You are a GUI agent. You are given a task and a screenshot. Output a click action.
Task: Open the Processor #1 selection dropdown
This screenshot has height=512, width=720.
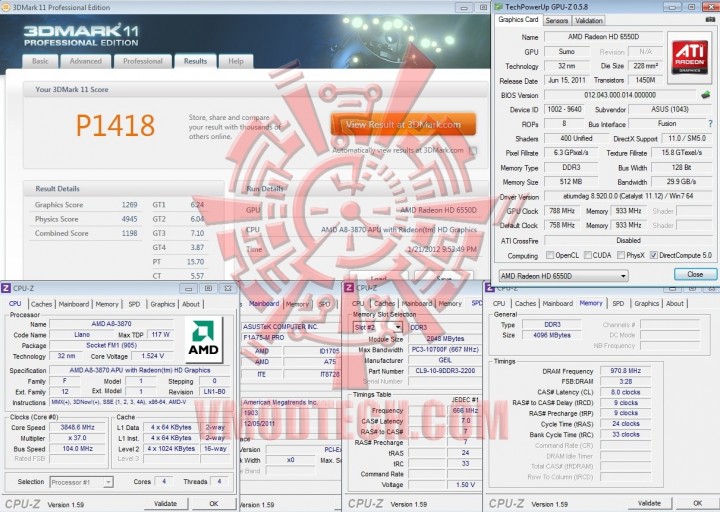[81, 482]
